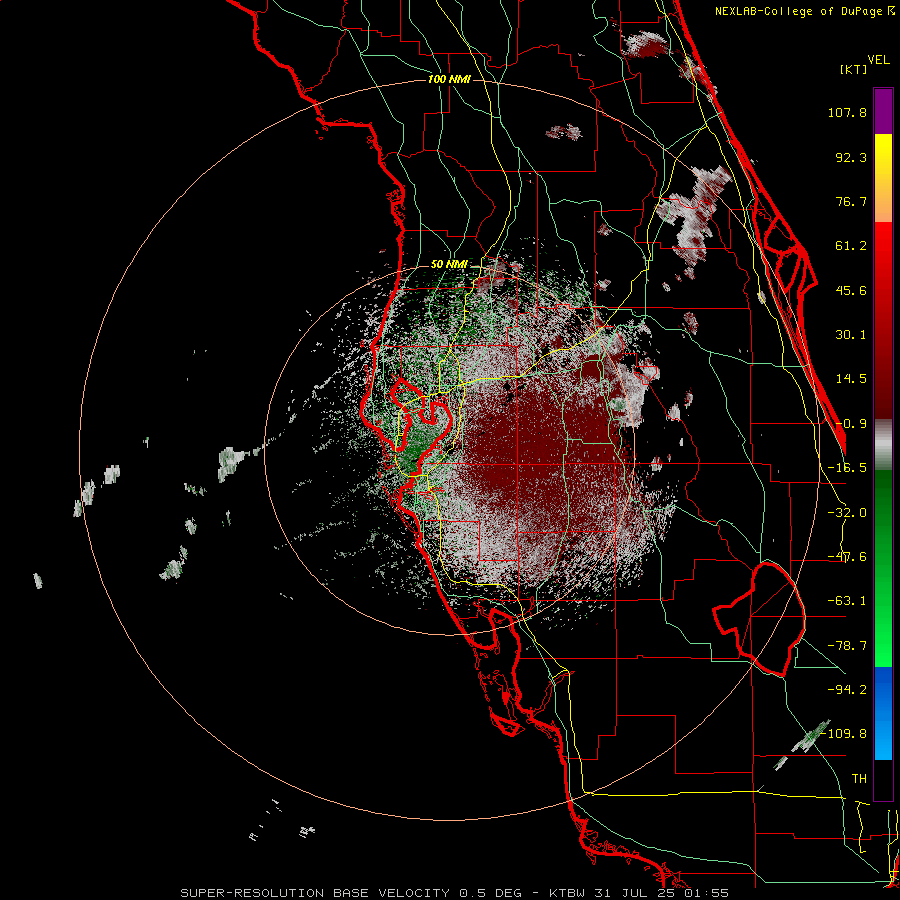
Task: Select the purple segment of the color bar
Action: click(883, 111)
